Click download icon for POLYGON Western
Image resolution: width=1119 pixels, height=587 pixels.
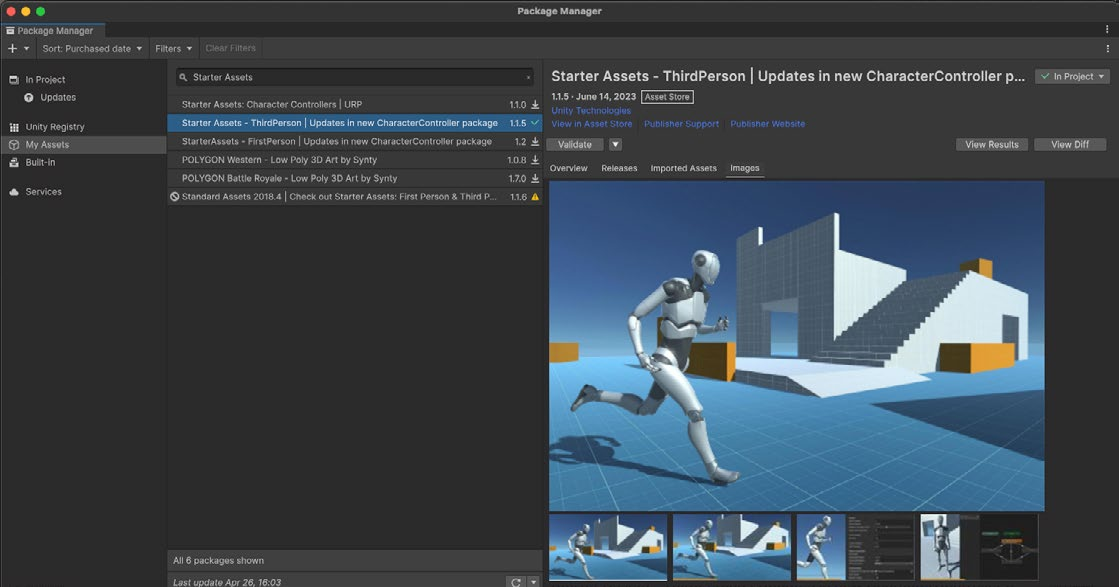point(535,160)
